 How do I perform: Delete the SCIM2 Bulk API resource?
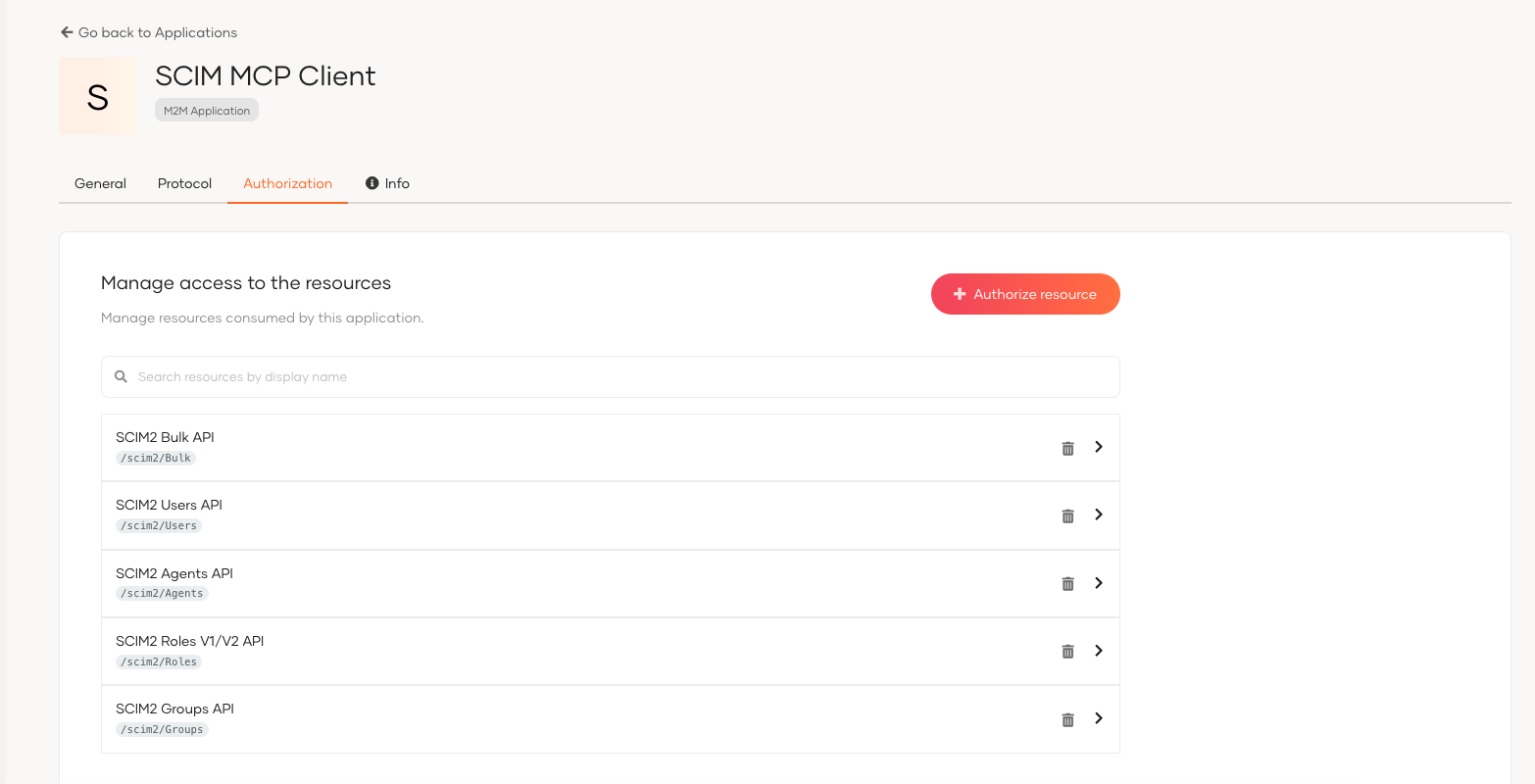point(1067,449)
